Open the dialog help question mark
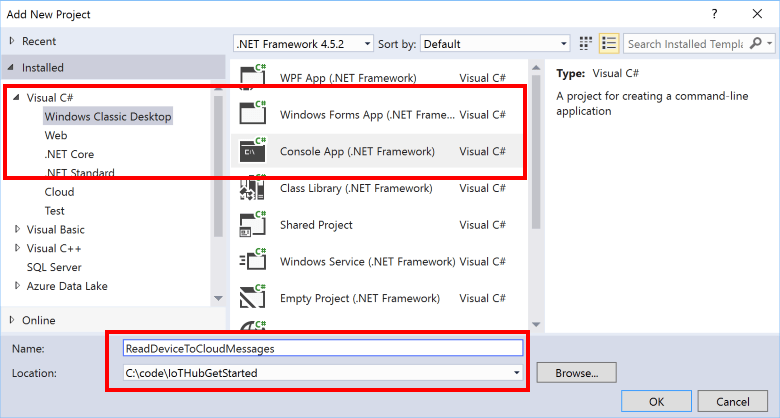 tap(714, 14)
